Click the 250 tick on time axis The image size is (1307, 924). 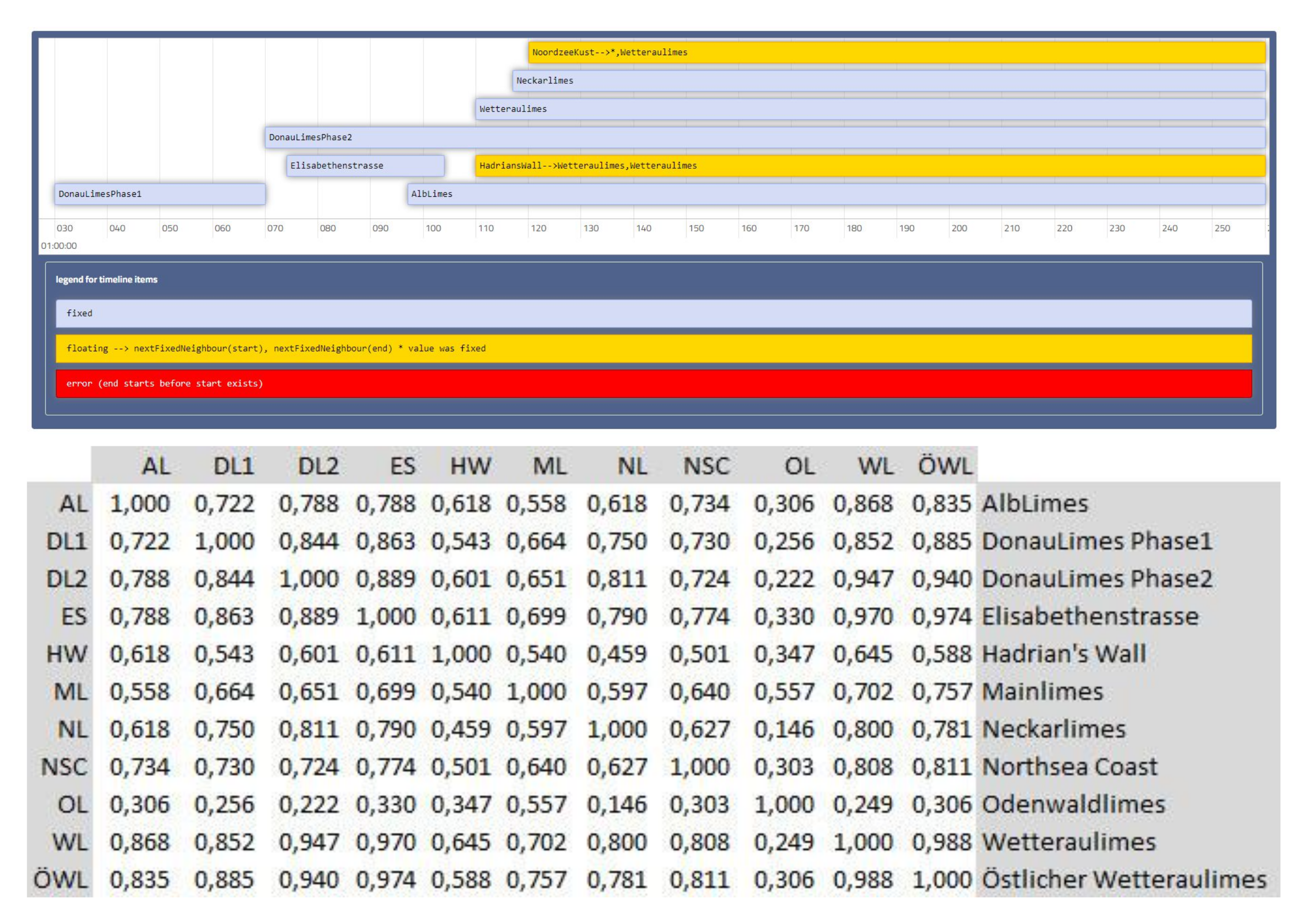(1222, 228)
